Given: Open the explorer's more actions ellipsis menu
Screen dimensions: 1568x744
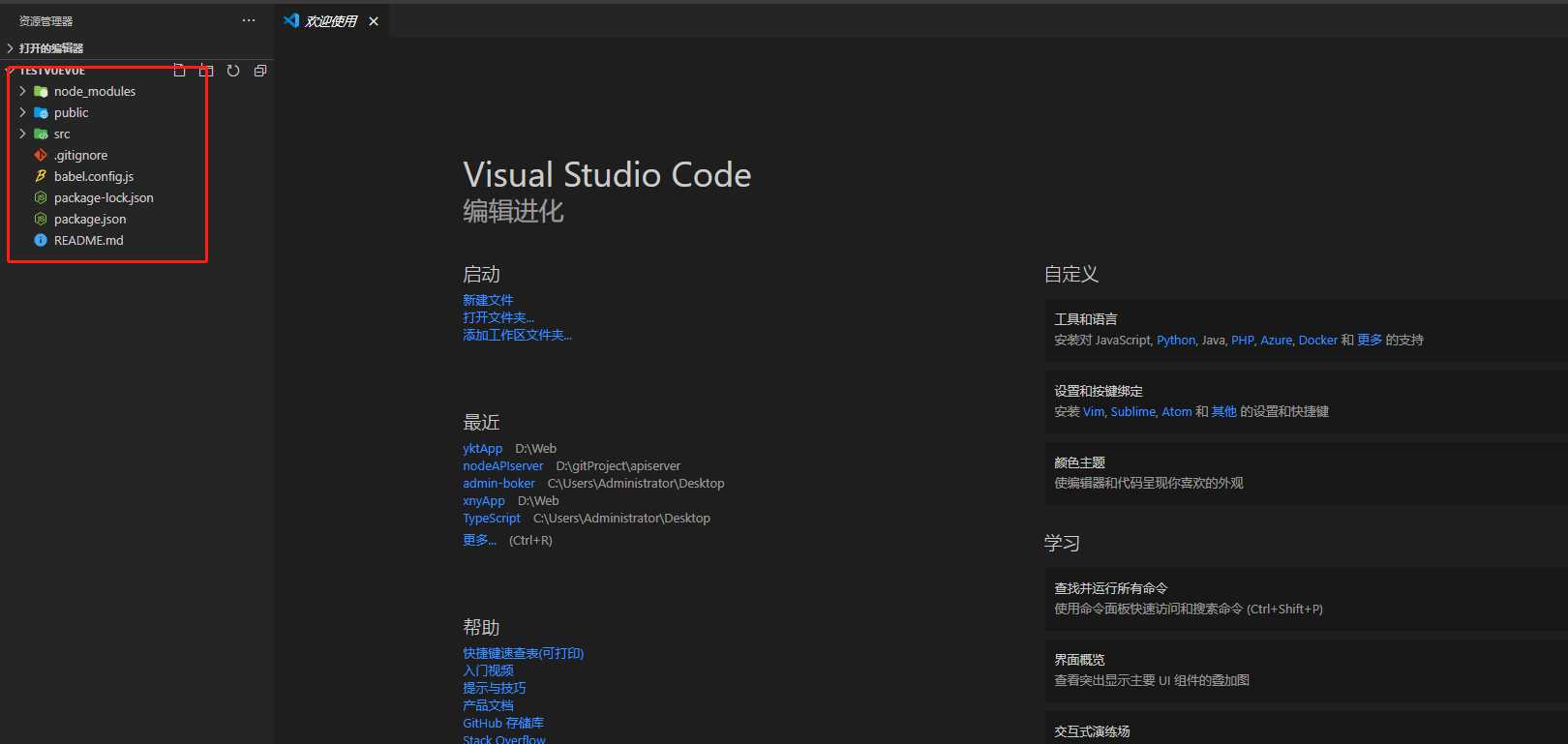Looking at the screenshot, I should [249, 20].
